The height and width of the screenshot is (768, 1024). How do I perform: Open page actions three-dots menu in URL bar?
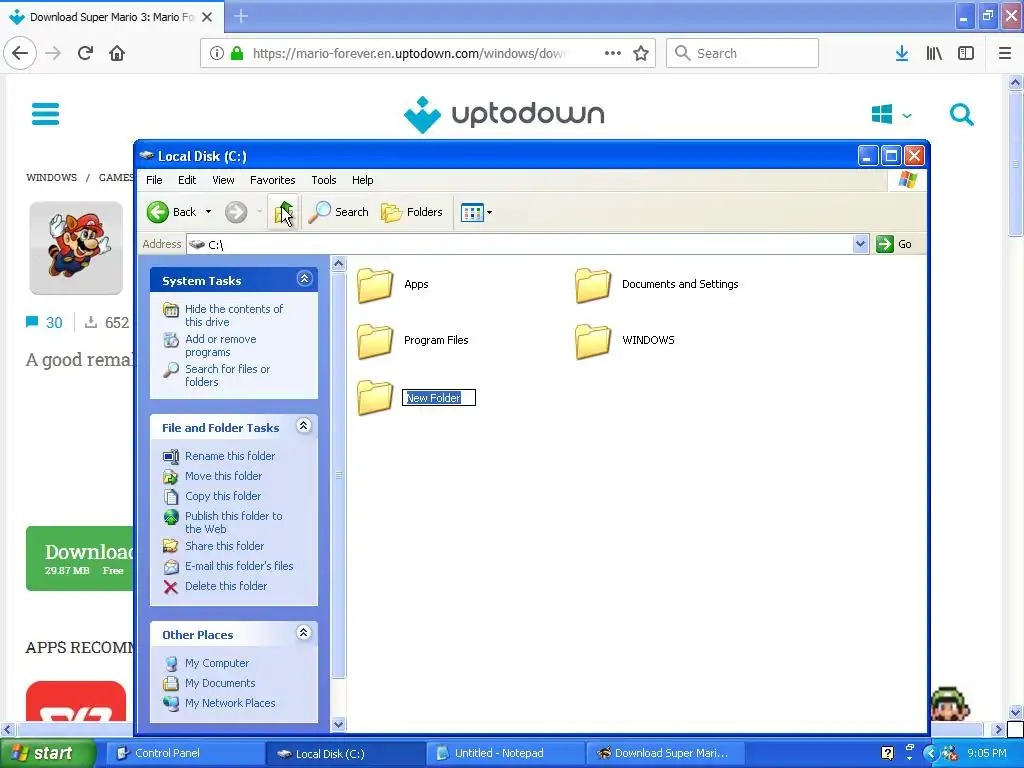tap(613, 53)
